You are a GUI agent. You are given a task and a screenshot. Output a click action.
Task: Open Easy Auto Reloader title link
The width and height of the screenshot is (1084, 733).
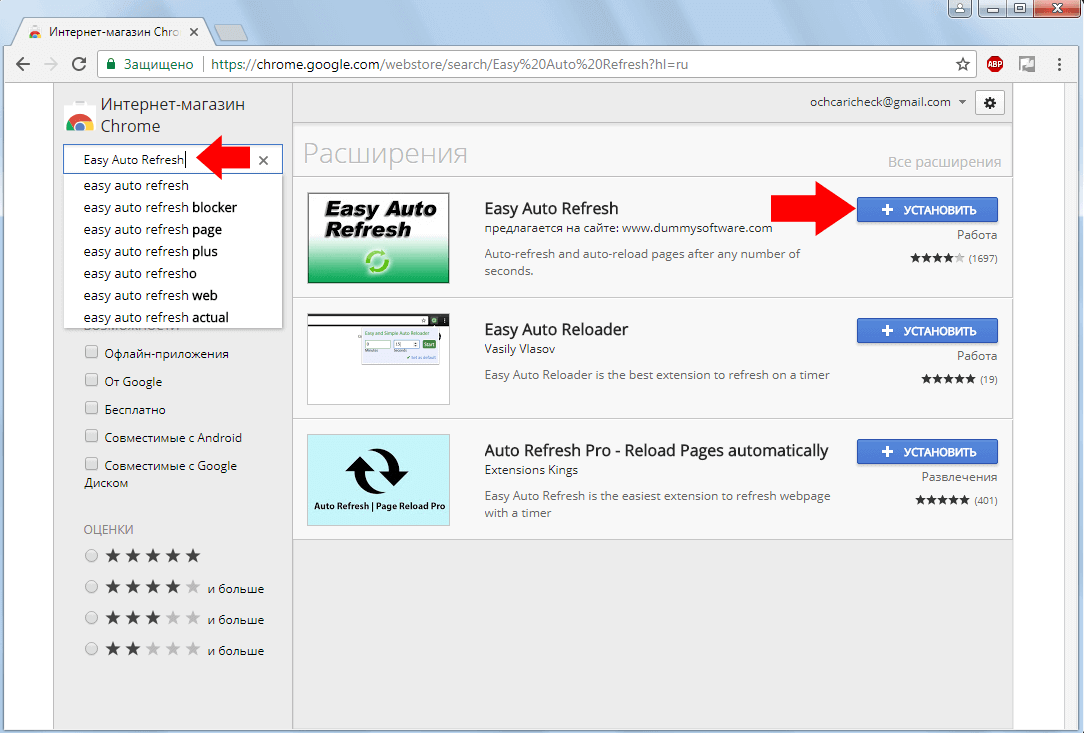coord(556,330)
